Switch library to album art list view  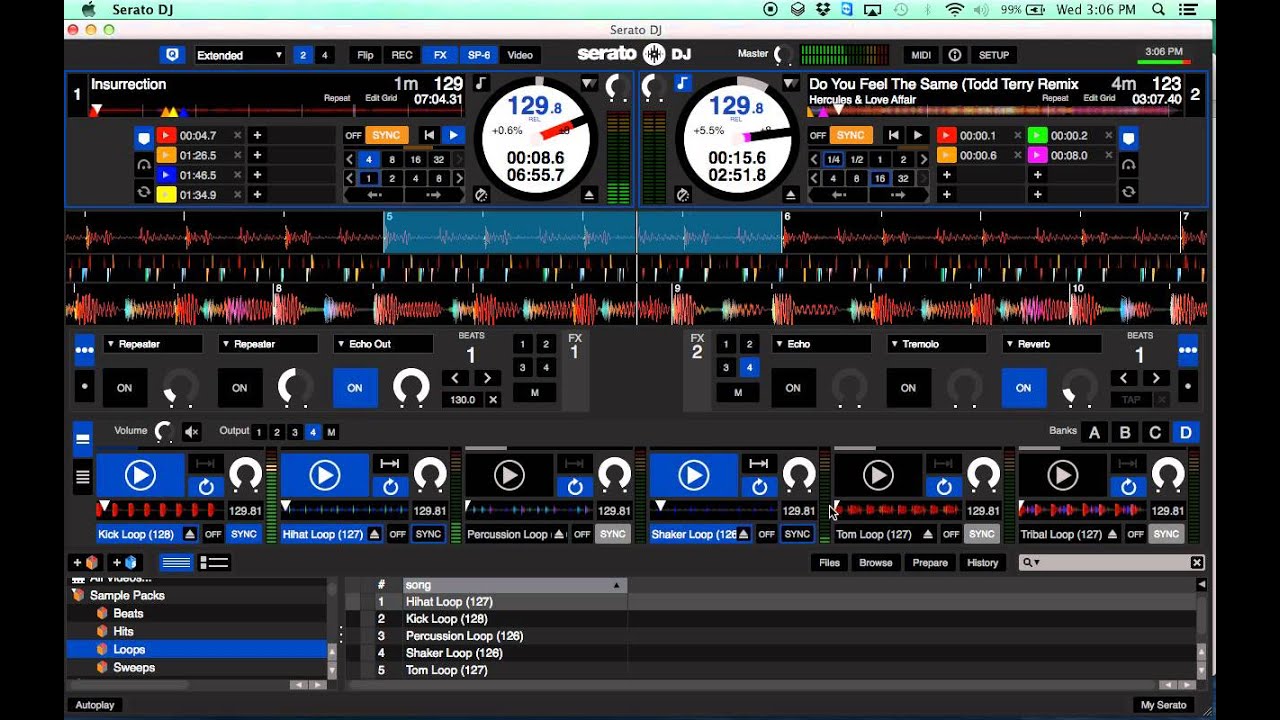click(x=214, y=563)
